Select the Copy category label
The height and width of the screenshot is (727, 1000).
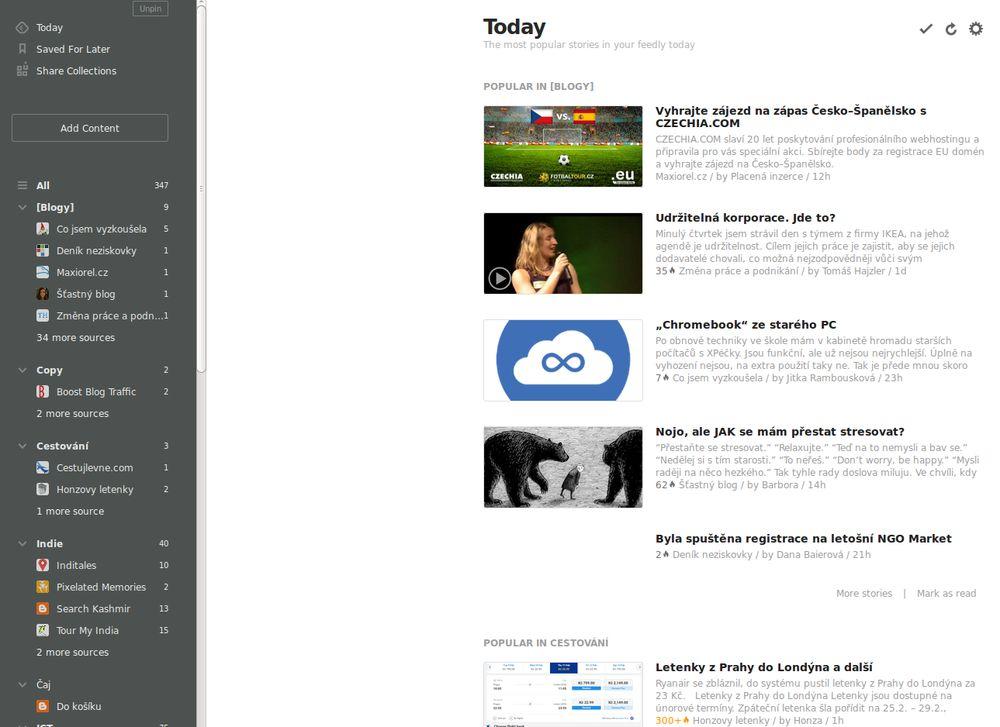[49, 370]
